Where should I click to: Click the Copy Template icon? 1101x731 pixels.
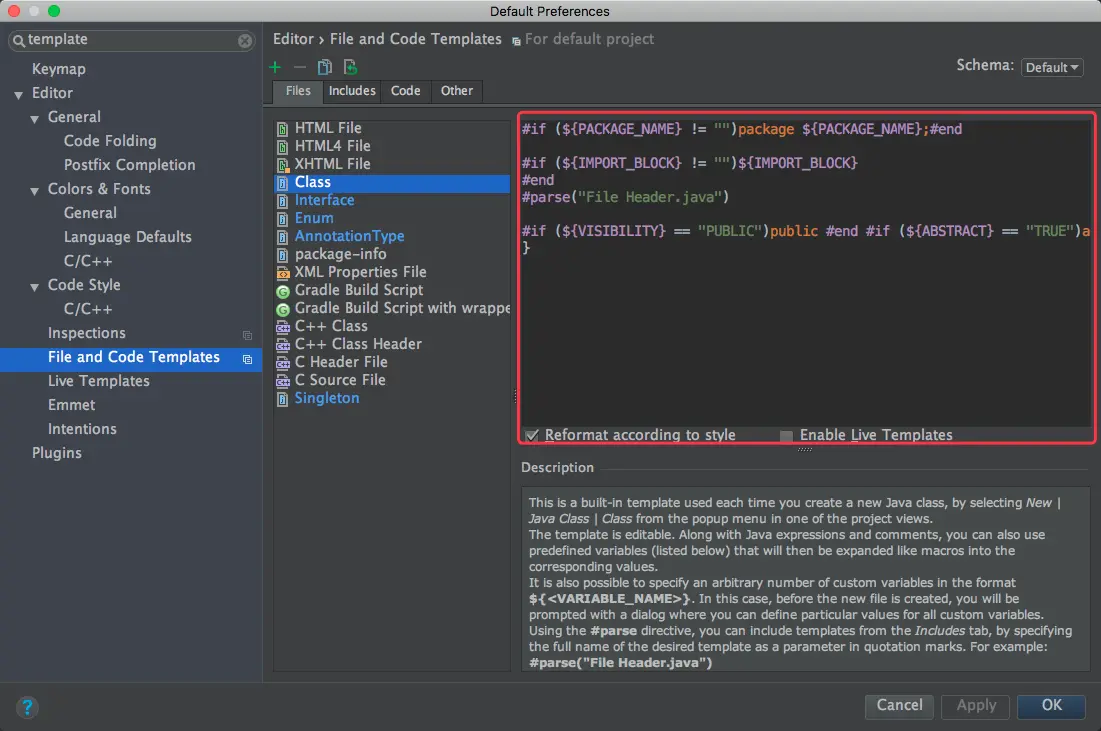(324, 67)
